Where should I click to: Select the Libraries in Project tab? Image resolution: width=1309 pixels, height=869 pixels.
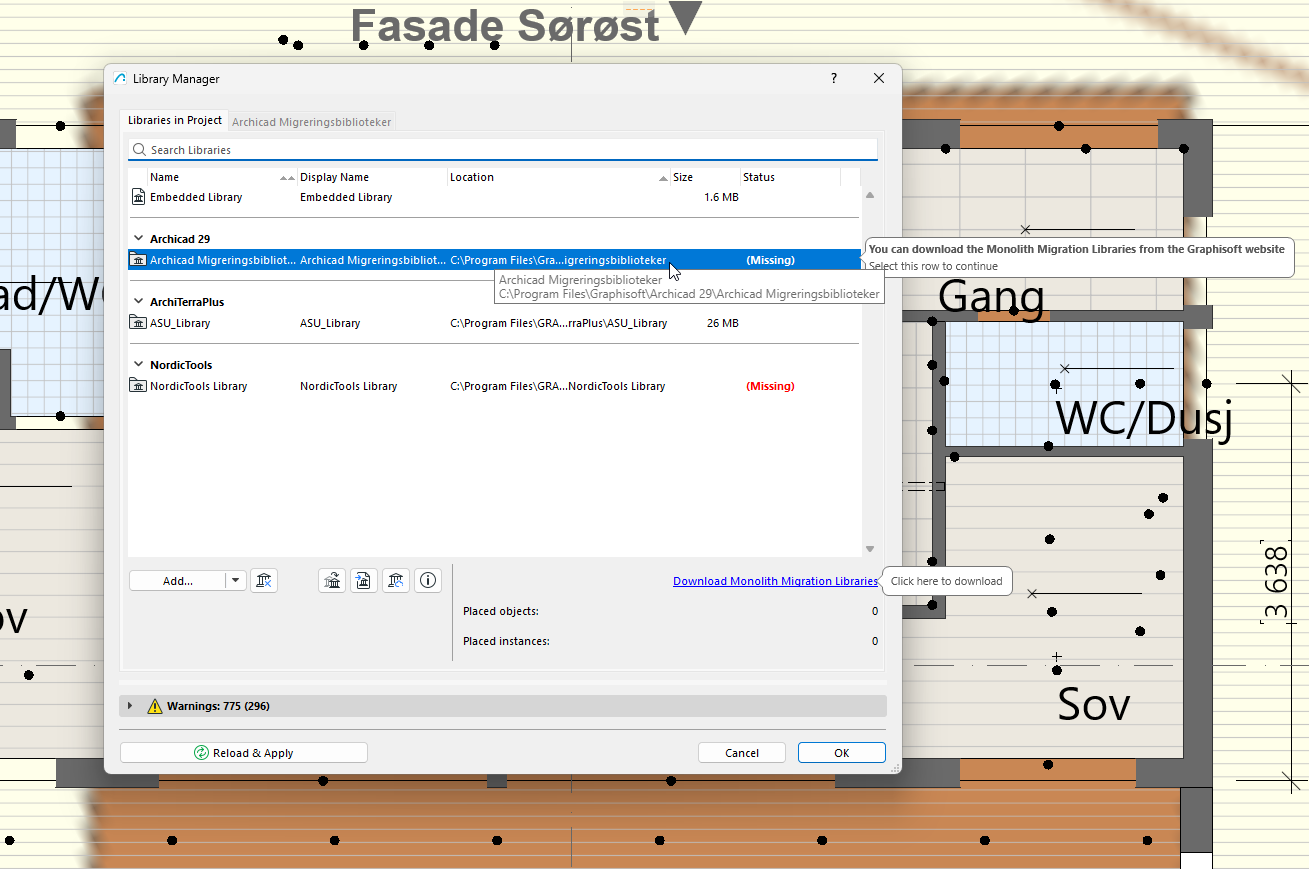click(175, 121)
